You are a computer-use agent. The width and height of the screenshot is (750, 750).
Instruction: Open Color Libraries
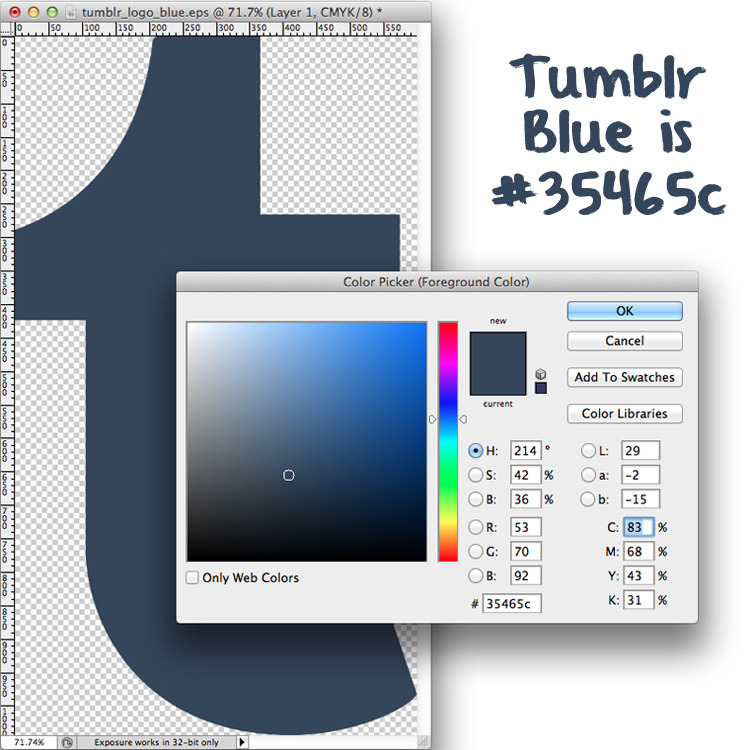tap(624, 413)
